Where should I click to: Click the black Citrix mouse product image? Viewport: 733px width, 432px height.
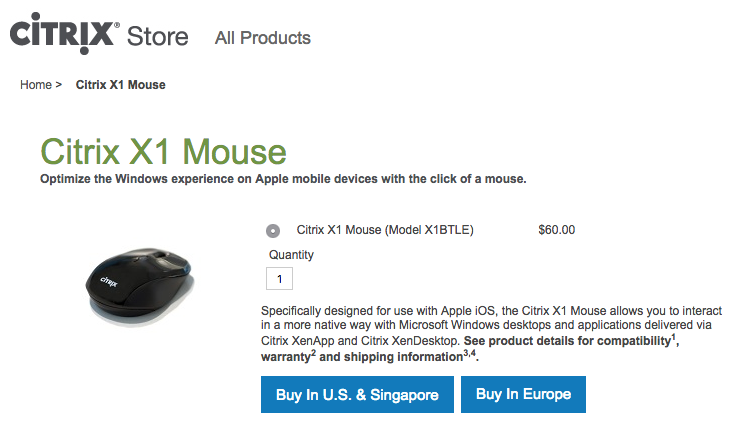(x=138, y=283)
